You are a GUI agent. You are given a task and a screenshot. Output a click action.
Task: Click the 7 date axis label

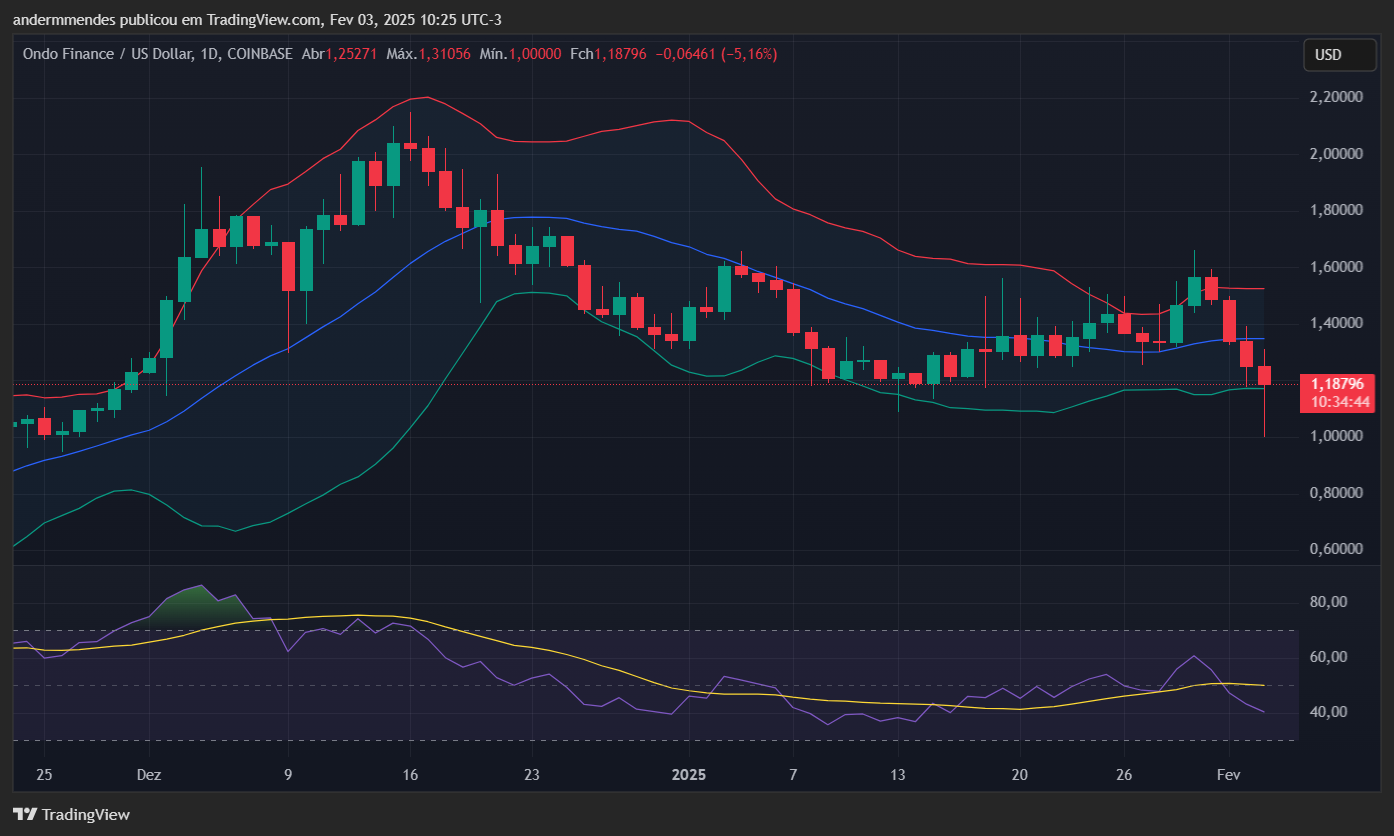click(793, 775)
